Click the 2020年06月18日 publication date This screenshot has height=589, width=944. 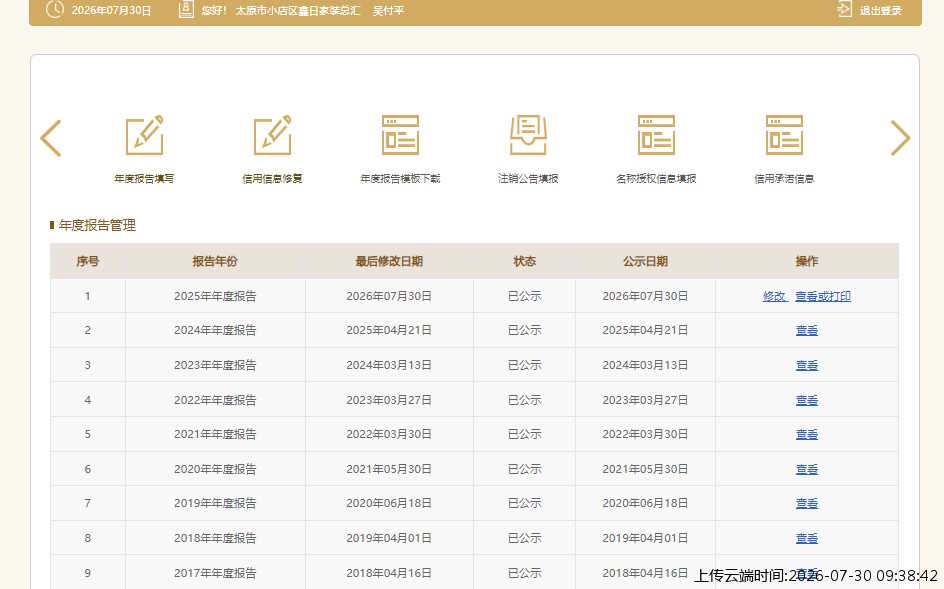tap(645, 503)
